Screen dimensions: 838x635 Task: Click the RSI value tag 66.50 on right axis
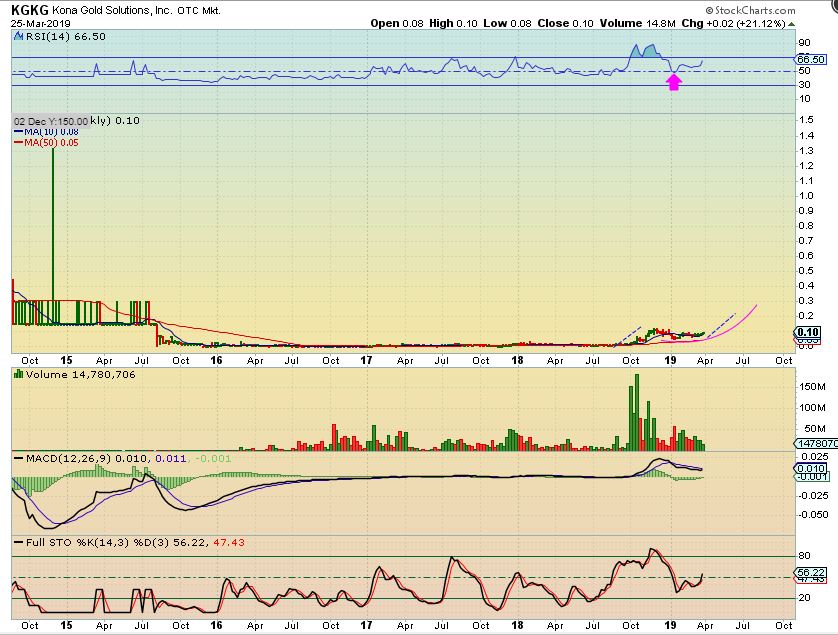809,60
